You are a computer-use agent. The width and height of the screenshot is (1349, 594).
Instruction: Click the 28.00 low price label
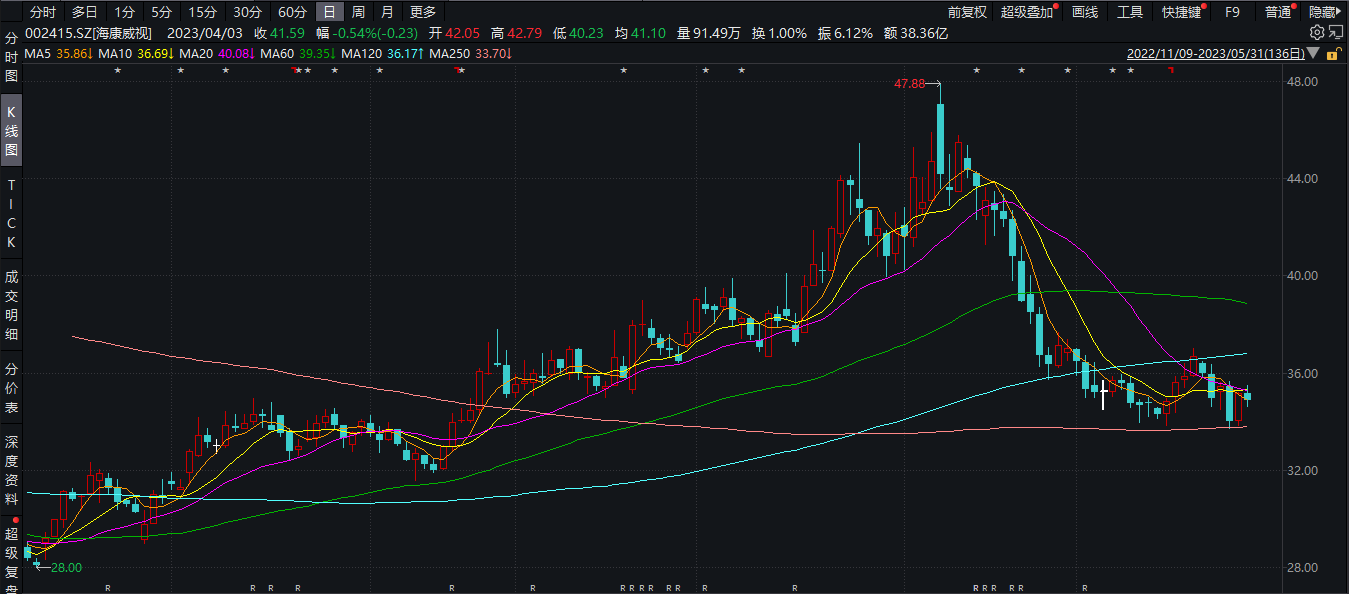(65, 568)
